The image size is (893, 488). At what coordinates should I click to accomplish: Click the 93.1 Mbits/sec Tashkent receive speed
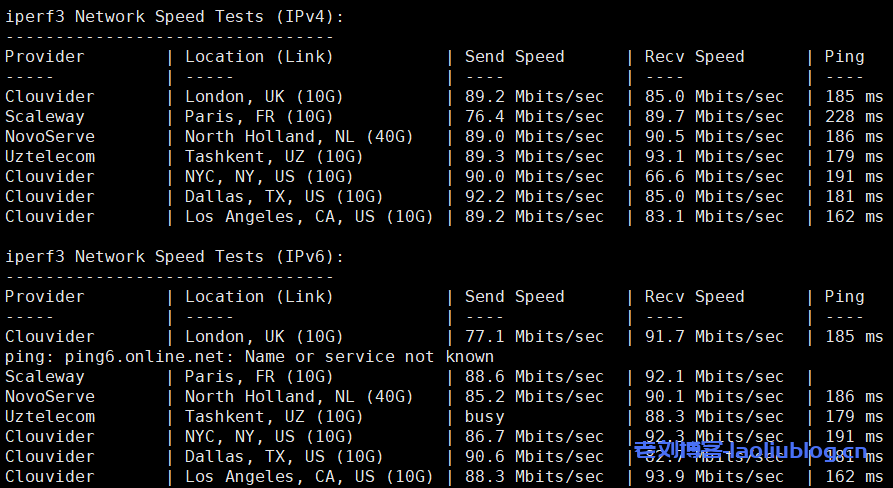coord(714,156)
